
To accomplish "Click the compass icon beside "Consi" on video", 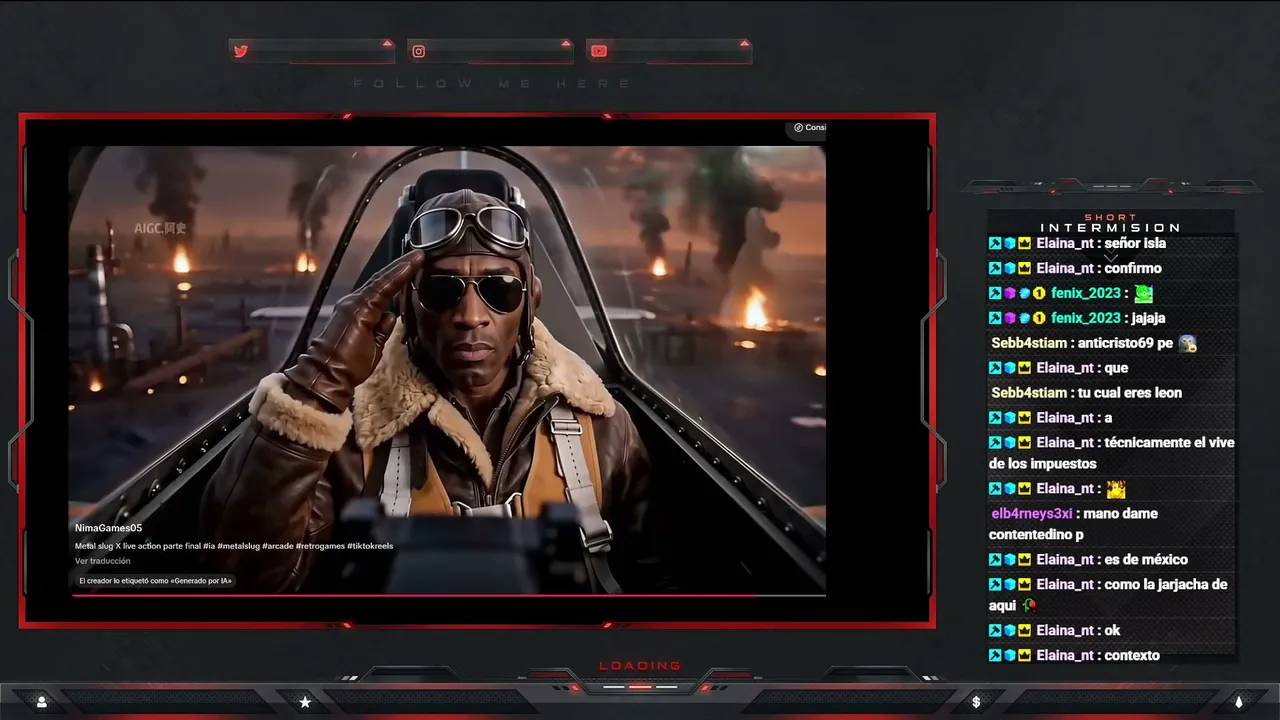I will click(x=799, y=127).
